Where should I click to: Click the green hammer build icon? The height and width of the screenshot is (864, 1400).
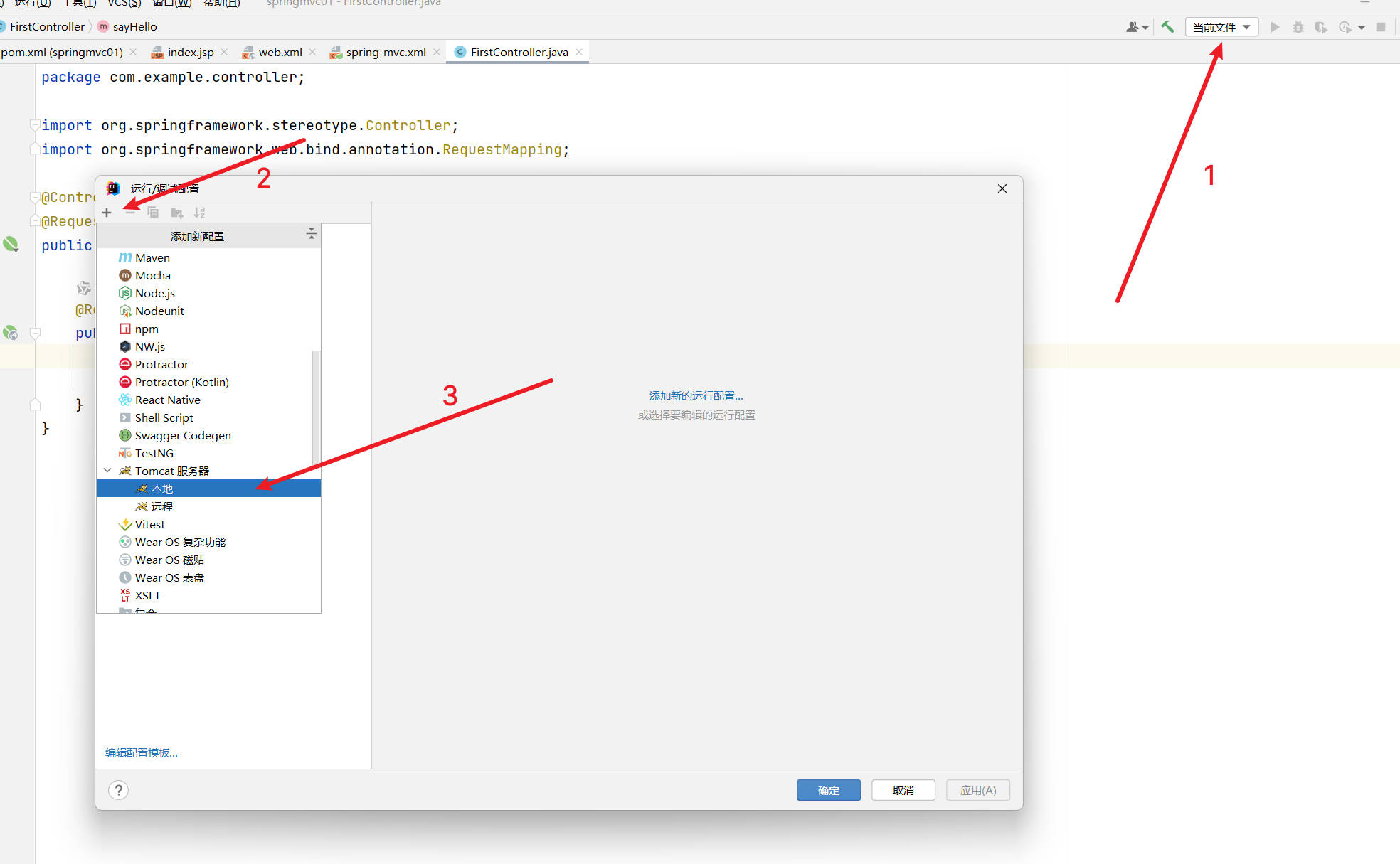click(1167, 27)
